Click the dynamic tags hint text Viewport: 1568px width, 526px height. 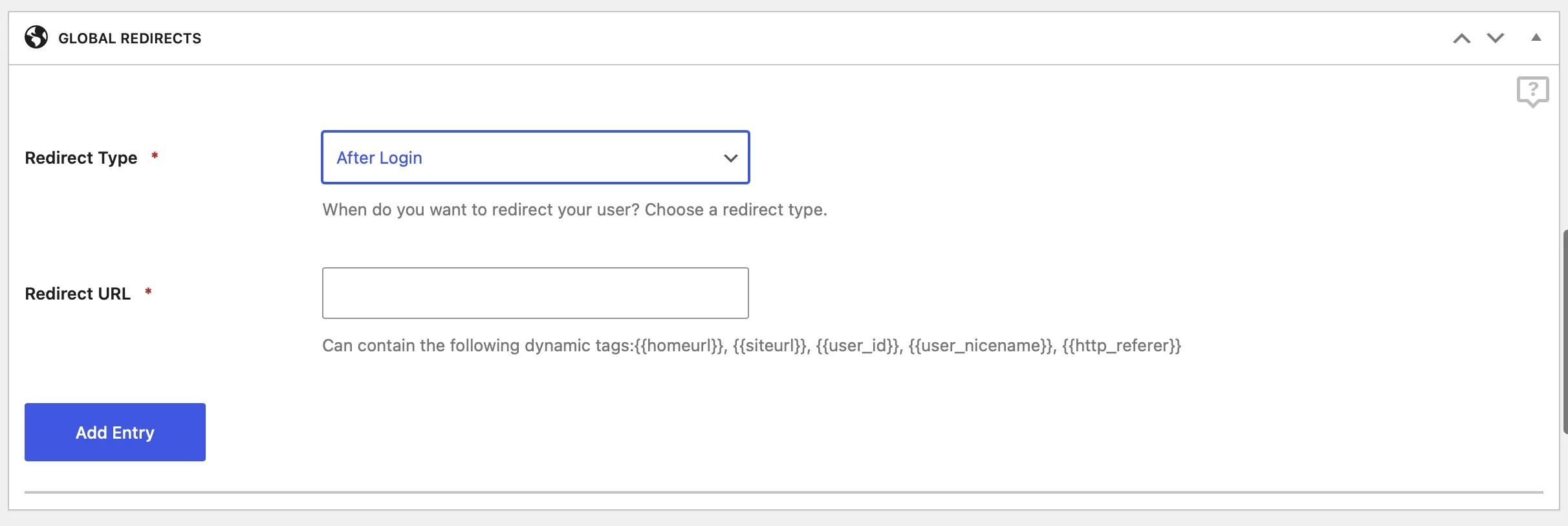(x=752, y=345)
